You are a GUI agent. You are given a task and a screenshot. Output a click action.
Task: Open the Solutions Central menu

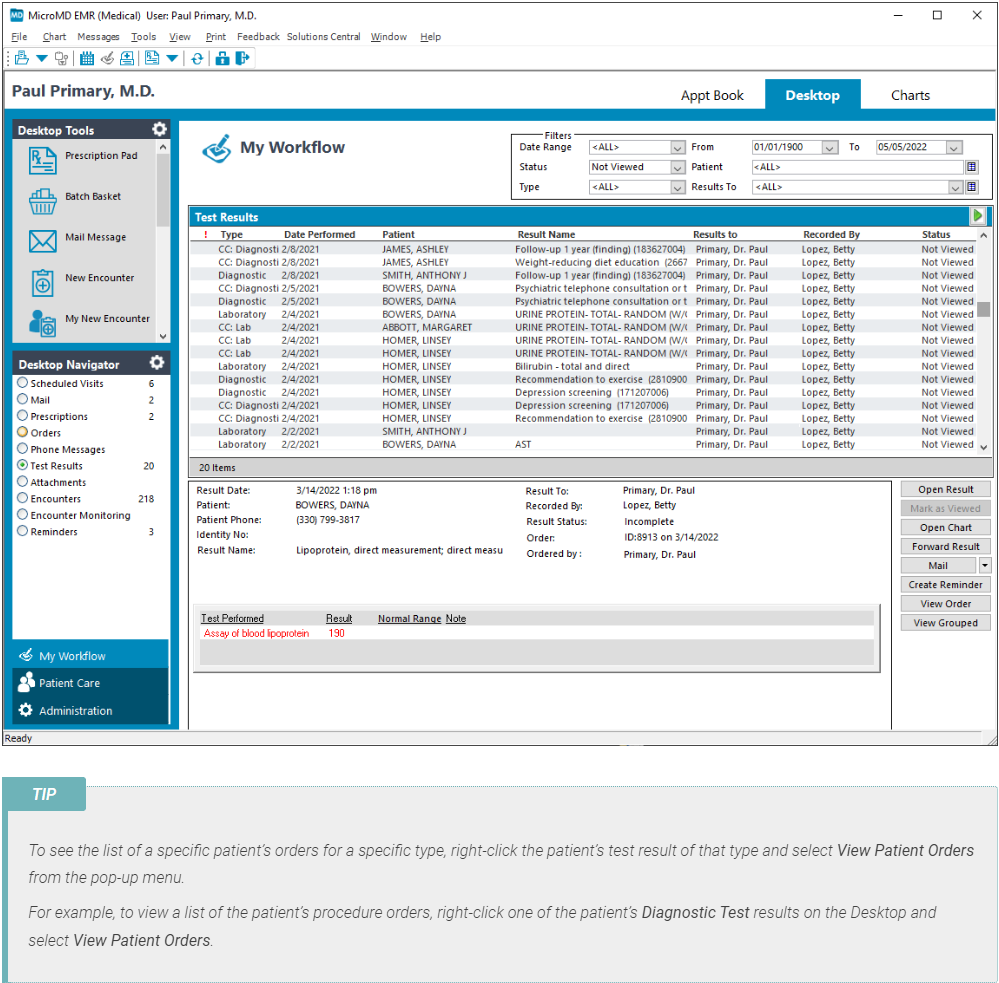(323, 37)
